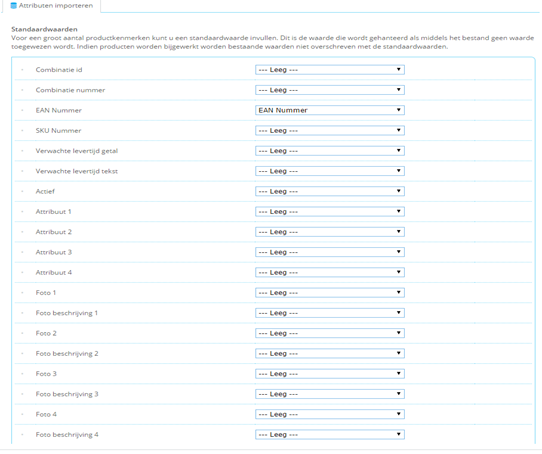Click the Attributen importeren tab icon

14,6
